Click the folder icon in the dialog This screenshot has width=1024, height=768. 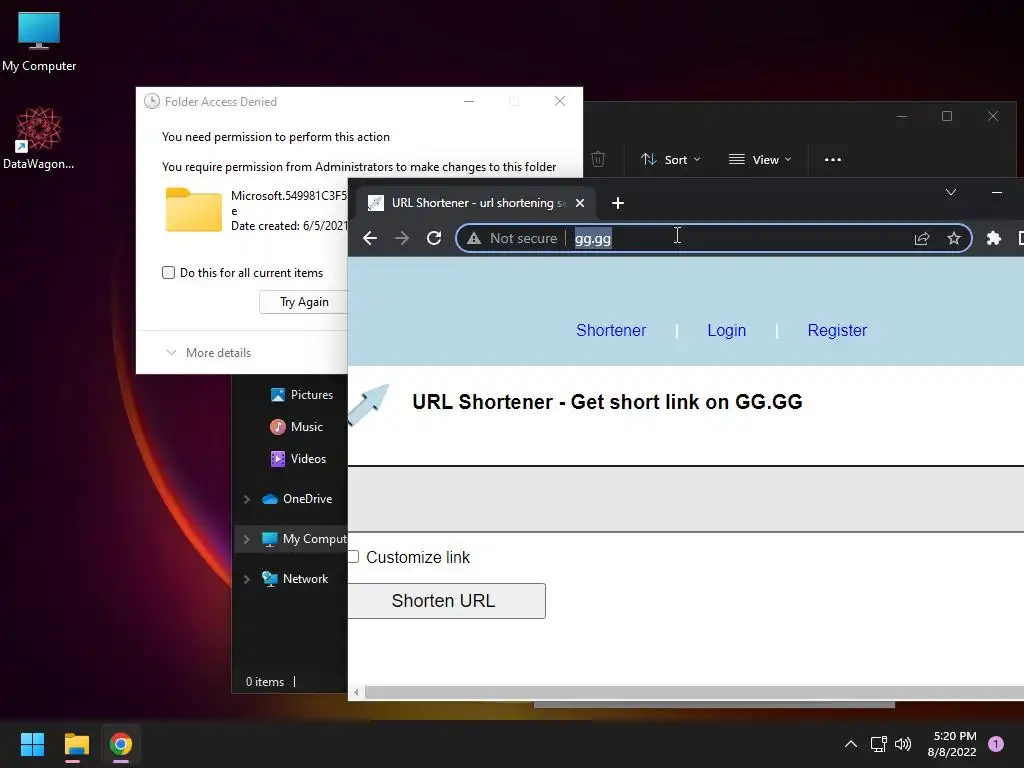193,210
